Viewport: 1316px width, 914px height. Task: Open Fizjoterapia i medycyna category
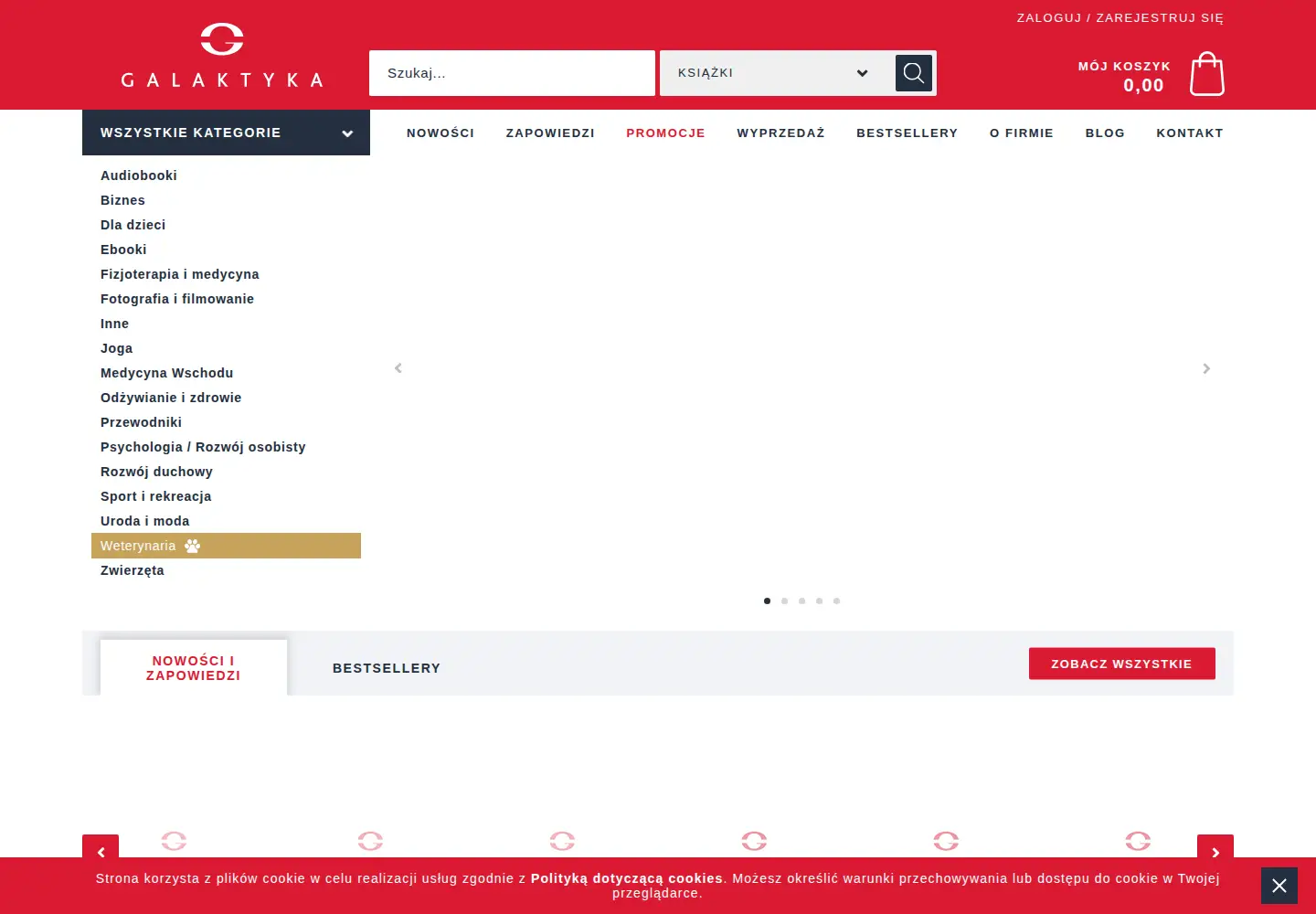click(x=180, y=274)
